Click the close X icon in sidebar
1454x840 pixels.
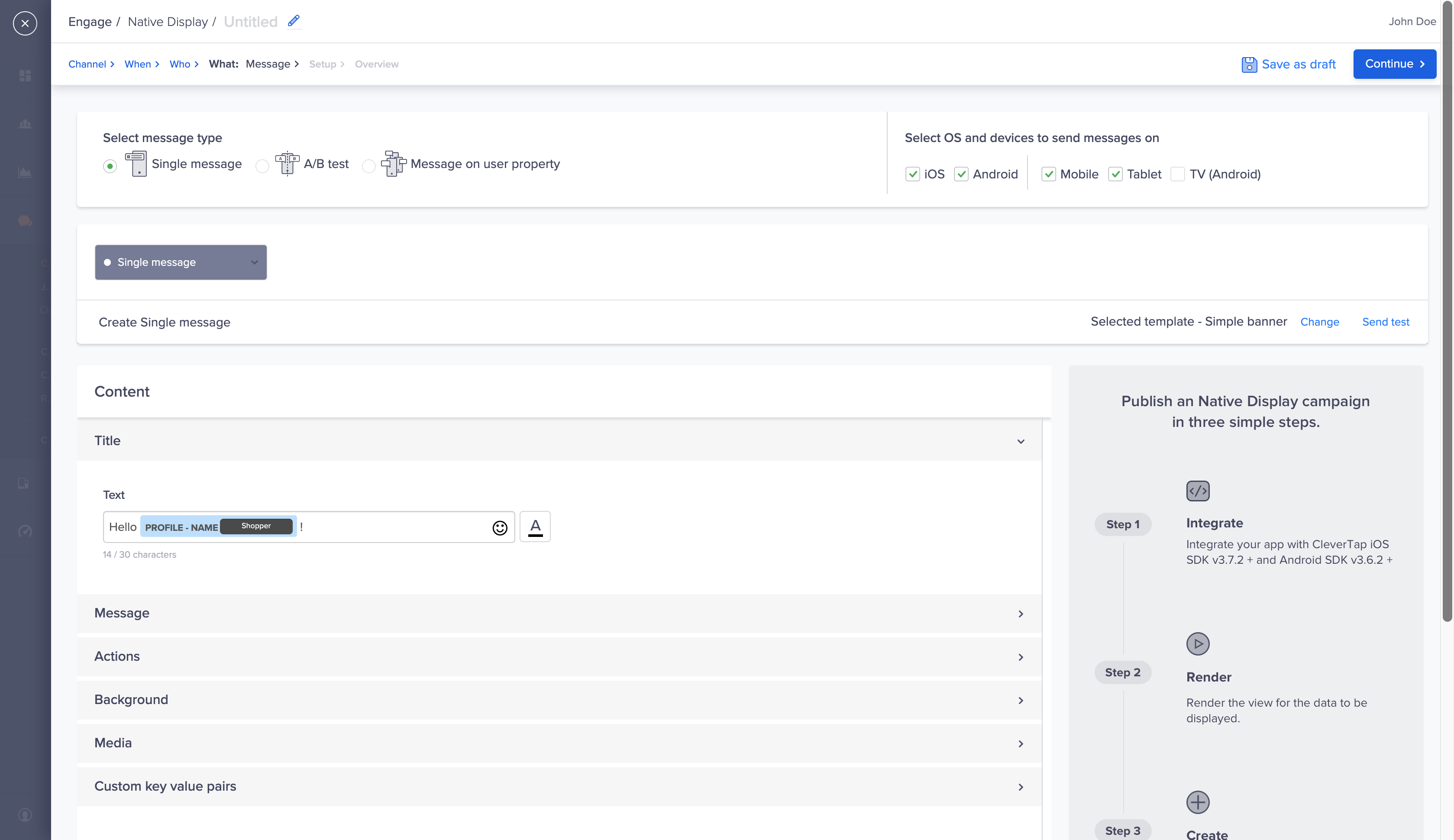[x=25, y=23]
